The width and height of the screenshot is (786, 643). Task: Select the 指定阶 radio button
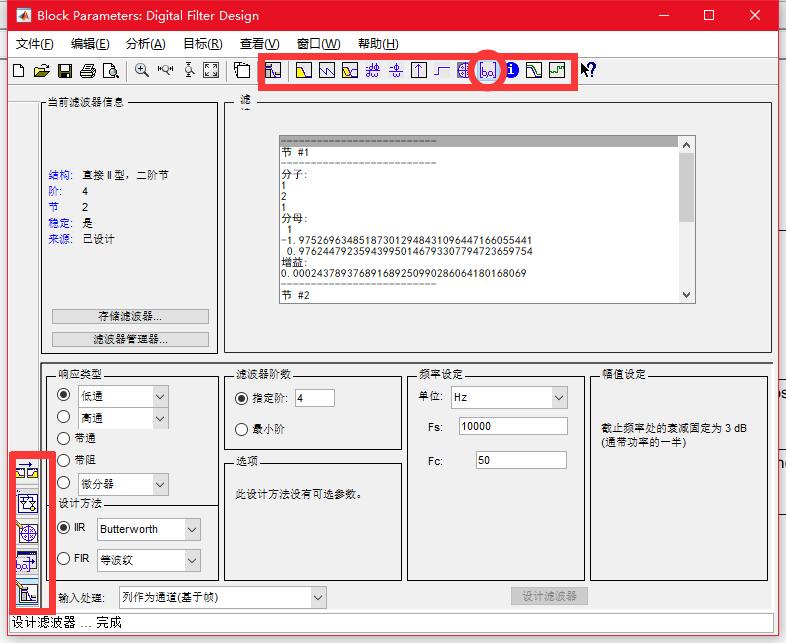tap(241, 398)
